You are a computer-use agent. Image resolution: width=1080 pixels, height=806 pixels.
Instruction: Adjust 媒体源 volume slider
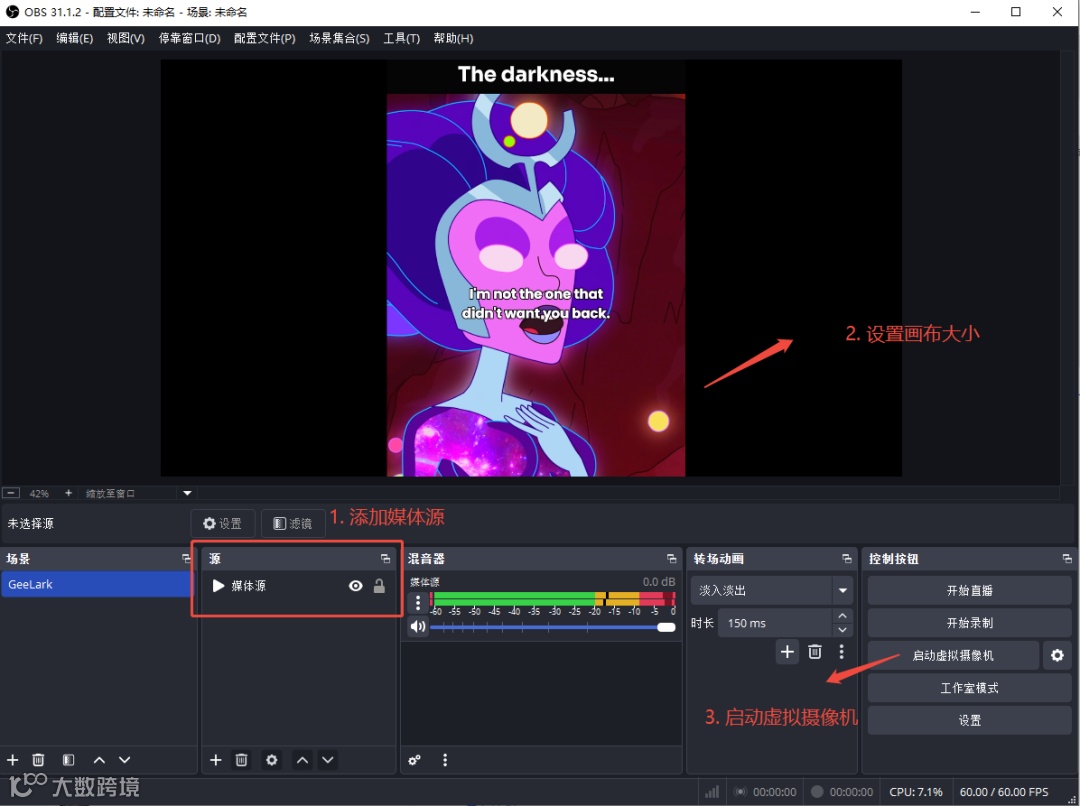552,627
